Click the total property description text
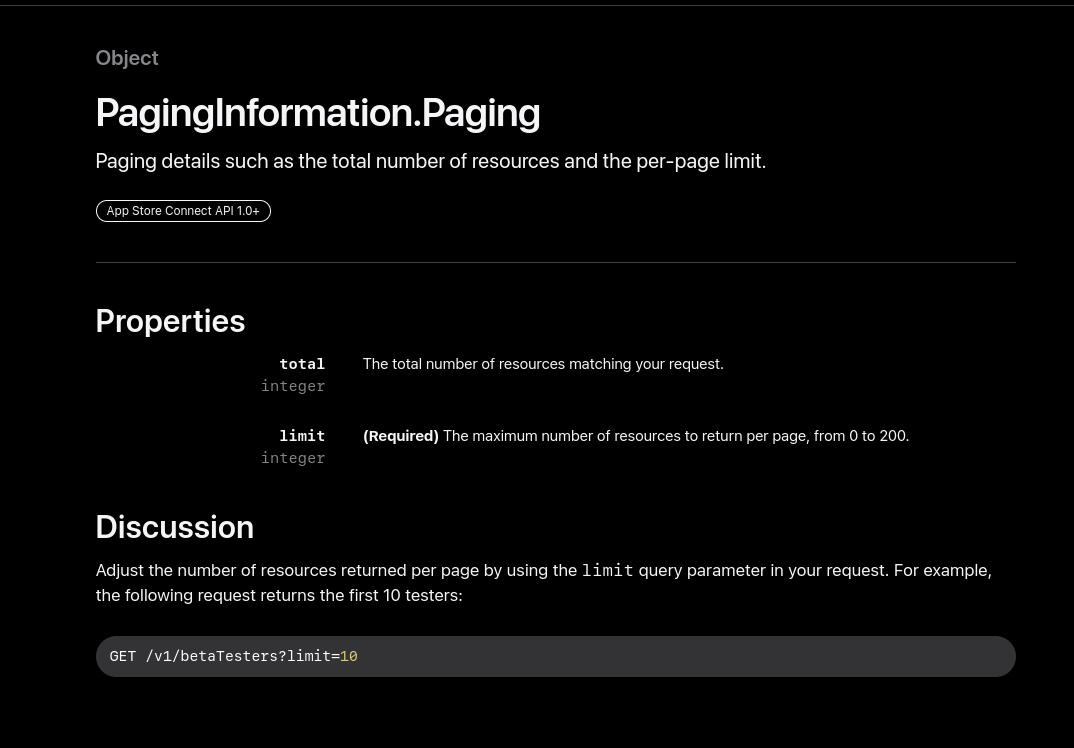This screenshot has height=748, width=1074. coord(542,364)
